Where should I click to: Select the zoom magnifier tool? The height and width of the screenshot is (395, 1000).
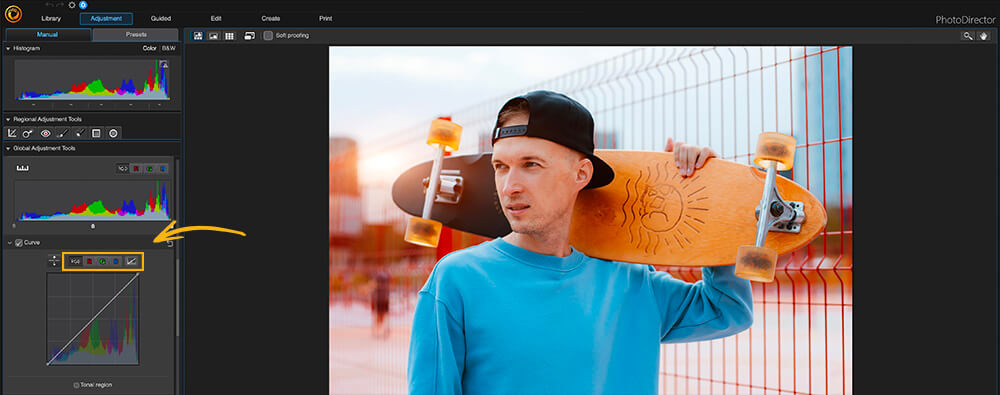(967, 36)
